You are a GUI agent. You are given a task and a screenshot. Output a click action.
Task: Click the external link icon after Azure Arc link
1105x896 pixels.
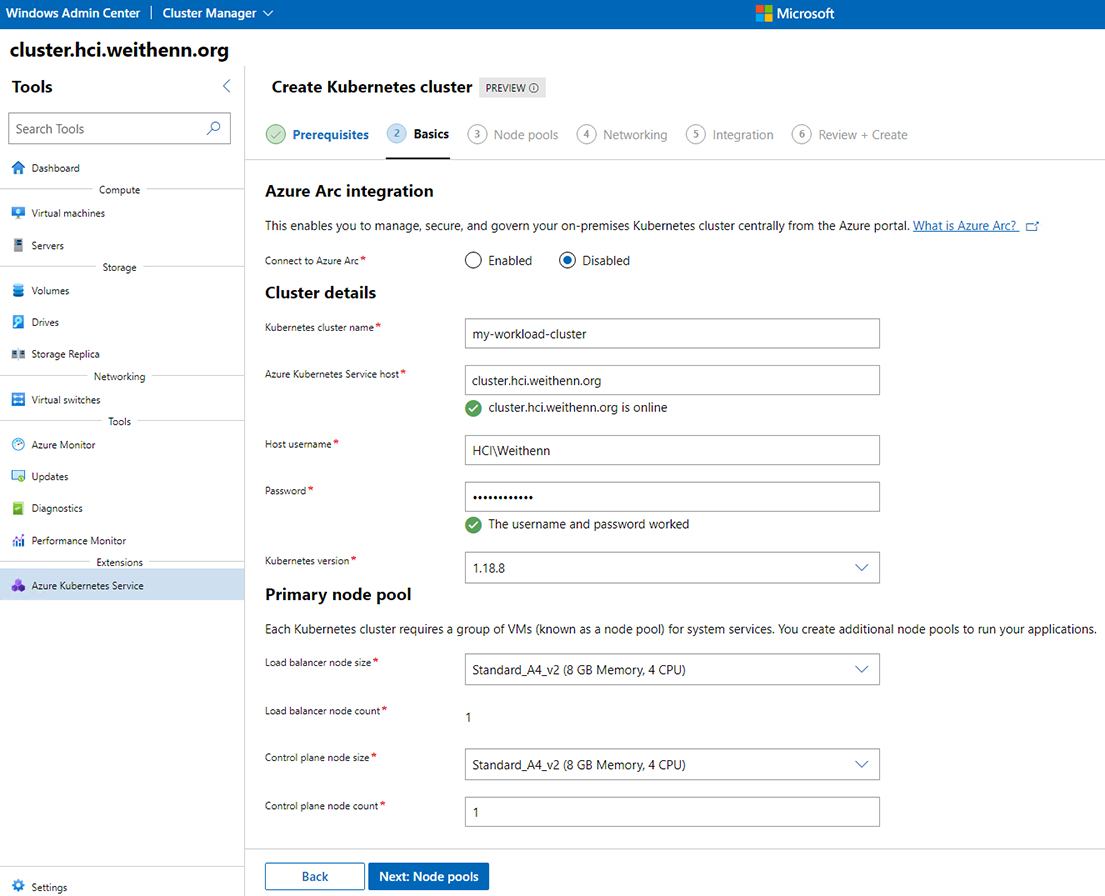[x=1032, y=226]
